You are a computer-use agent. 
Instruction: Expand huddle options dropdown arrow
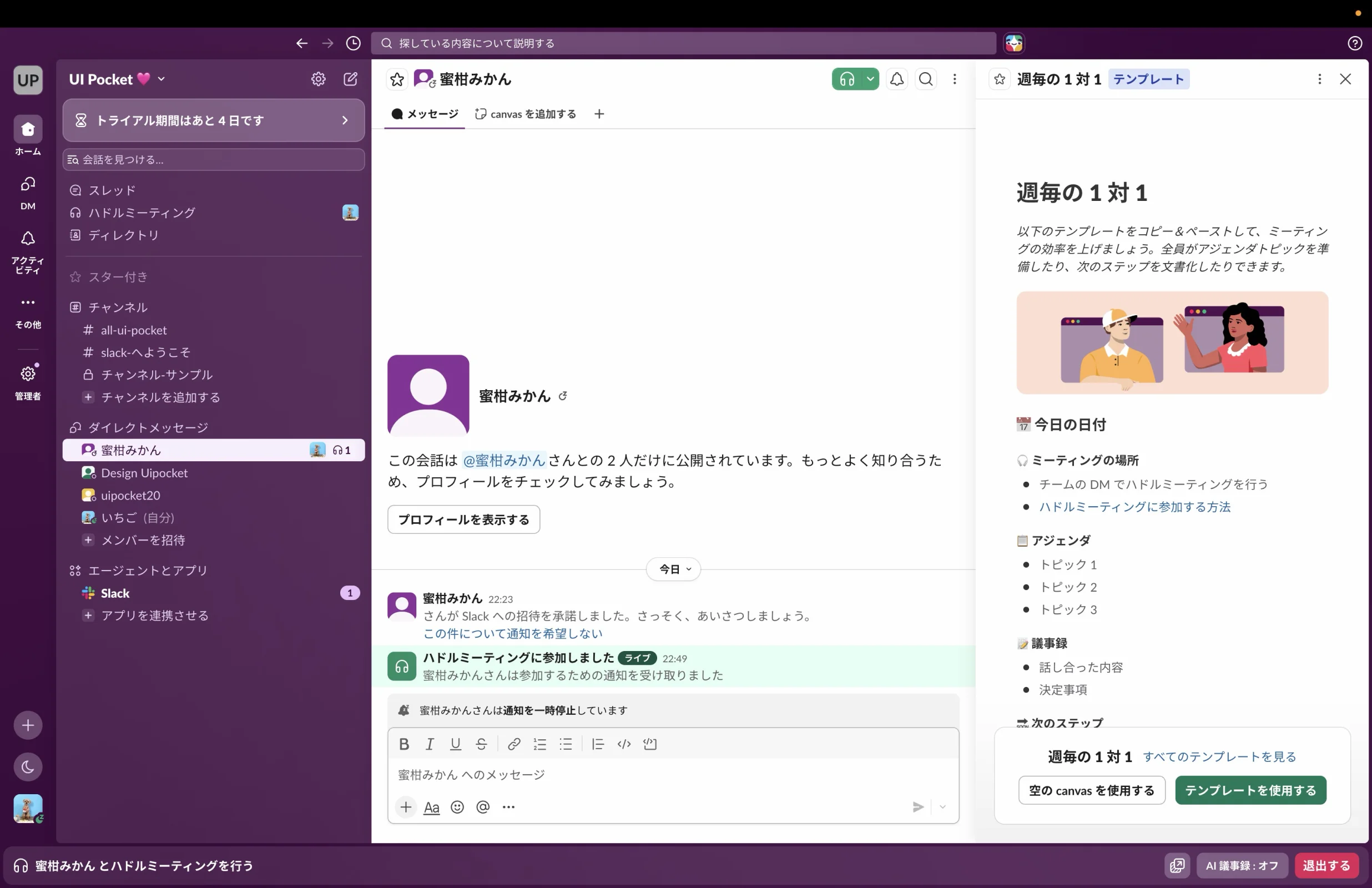(870, 79)
